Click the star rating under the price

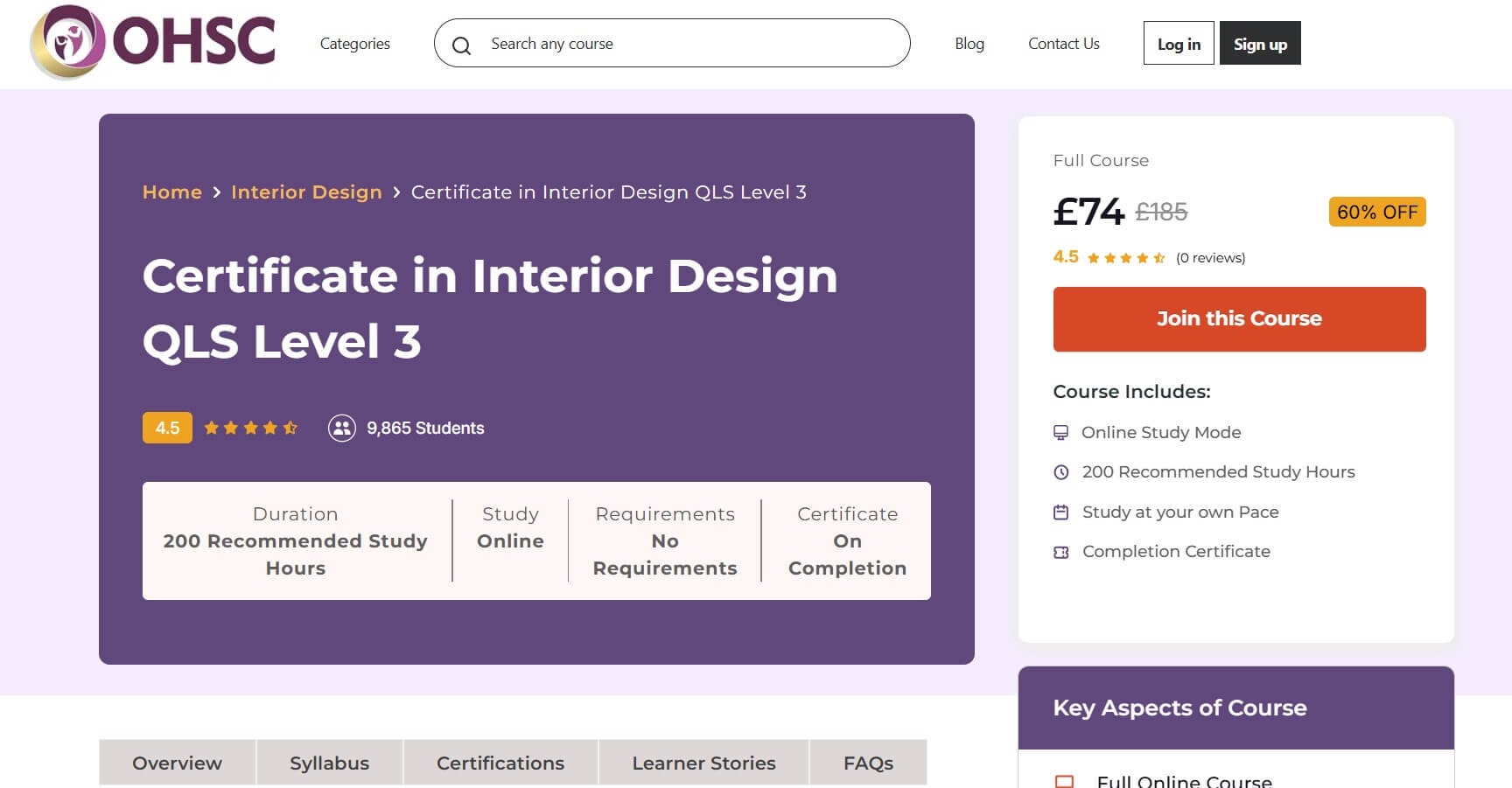click(x=1126, y=258)
